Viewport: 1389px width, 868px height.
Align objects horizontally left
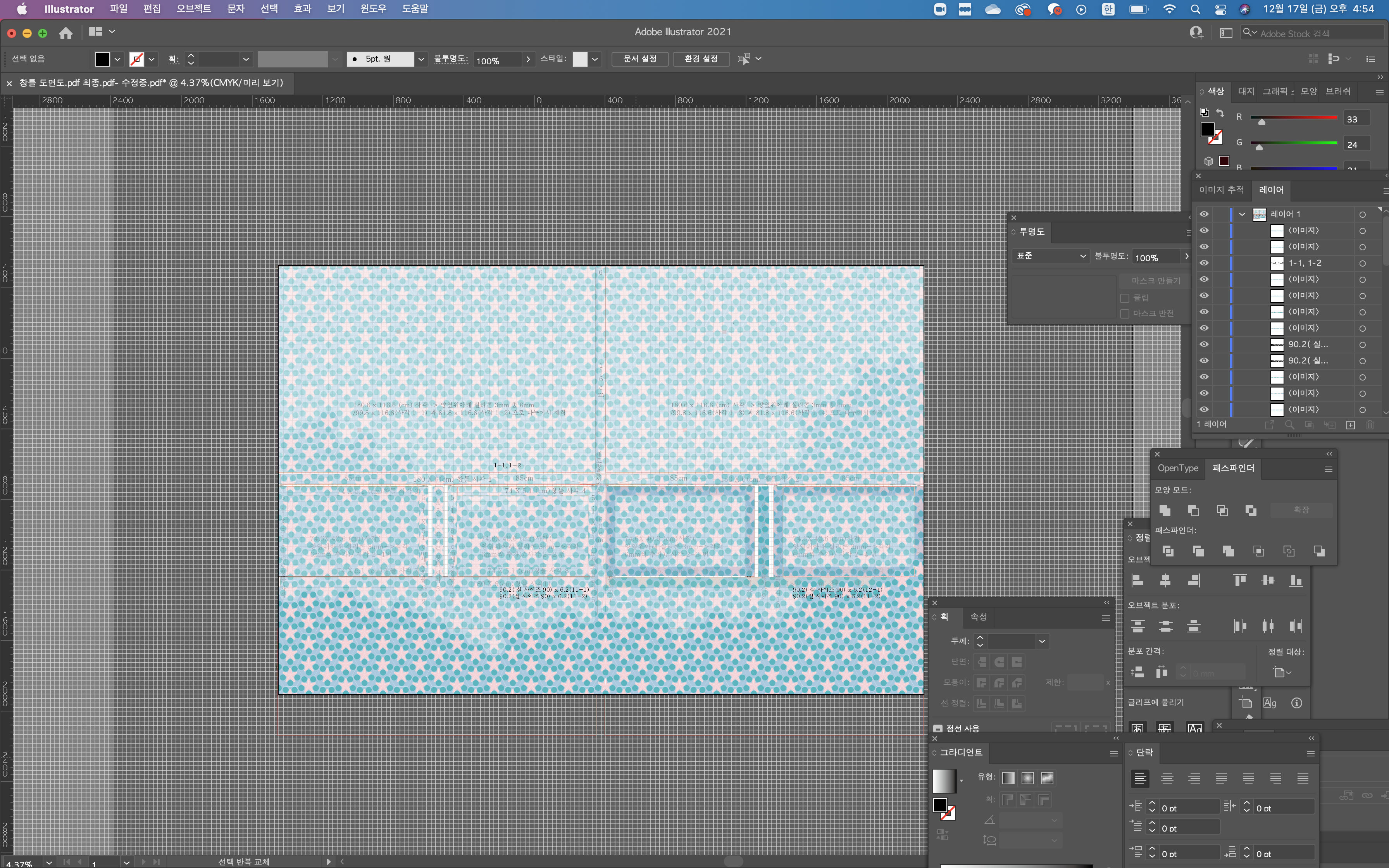[x=1137, y=580]
